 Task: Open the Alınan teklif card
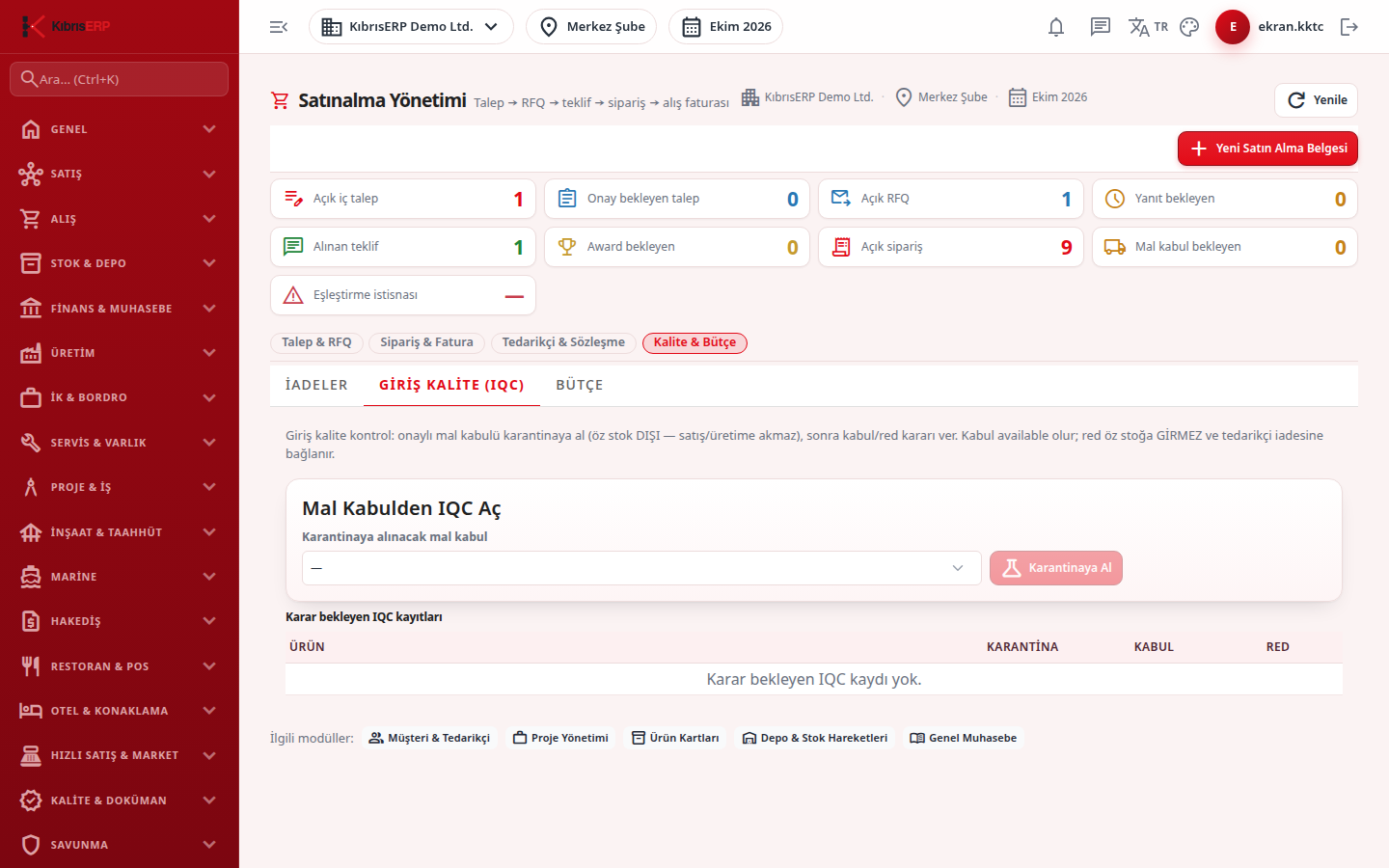click(403, 247)
